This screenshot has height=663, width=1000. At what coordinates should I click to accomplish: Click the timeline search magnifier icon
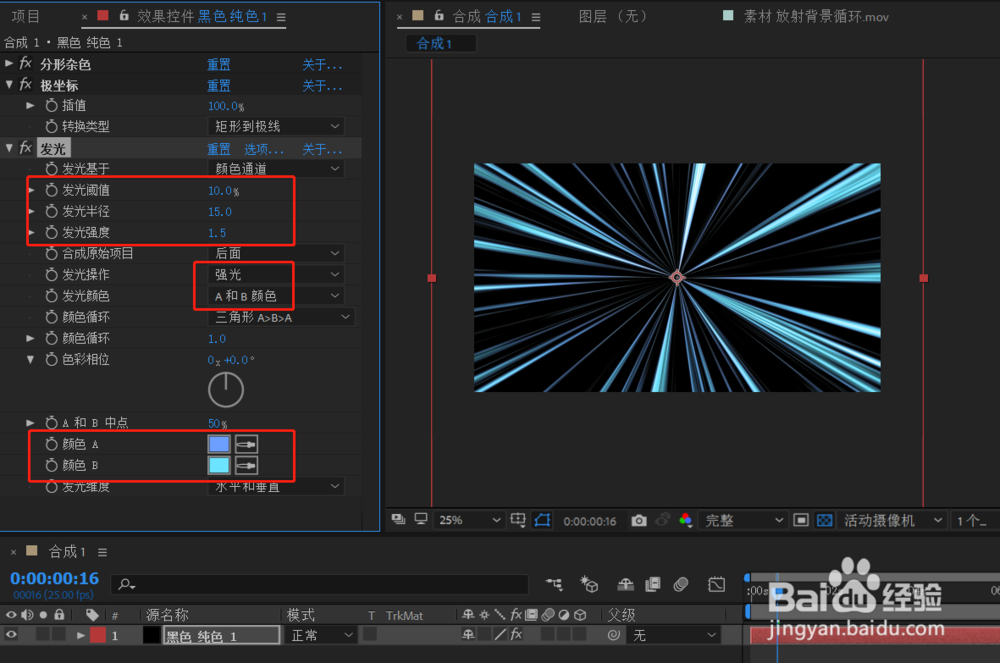tap(126, 584)
